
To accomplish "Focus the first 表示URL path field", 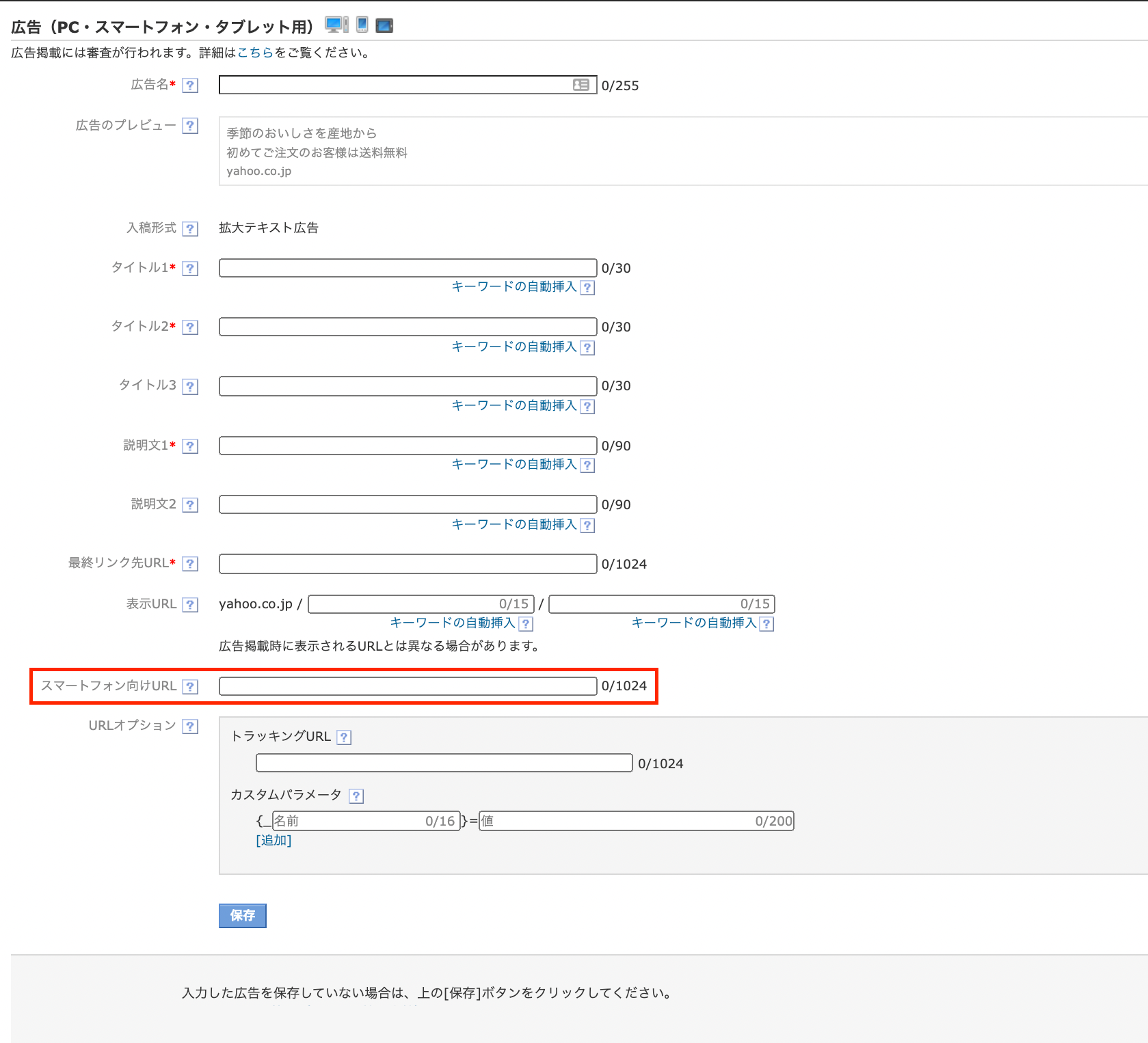I will coord(421,604).
